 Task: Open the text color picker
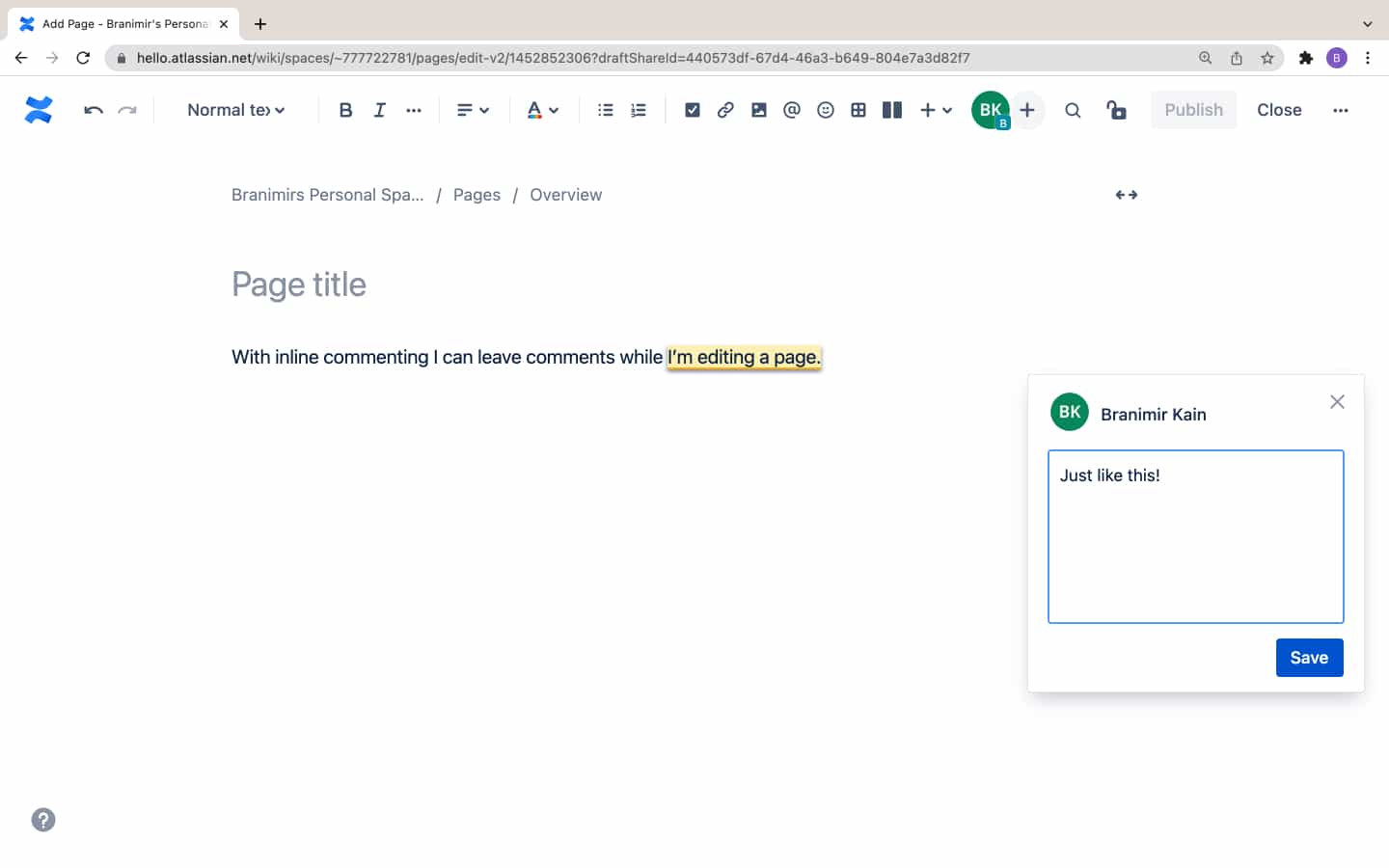[x=542, y=110]
